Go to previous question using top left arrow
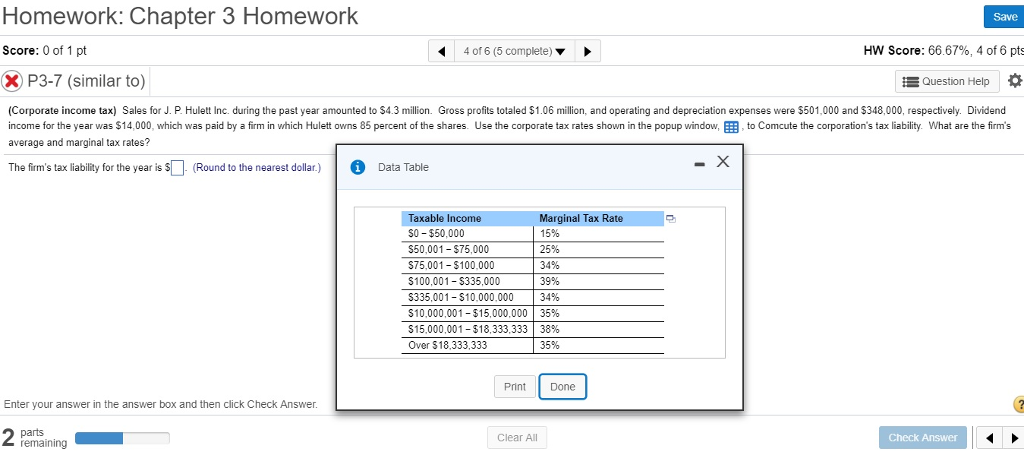Viewport: 1024px width, 455px height. tap(441, 51)
